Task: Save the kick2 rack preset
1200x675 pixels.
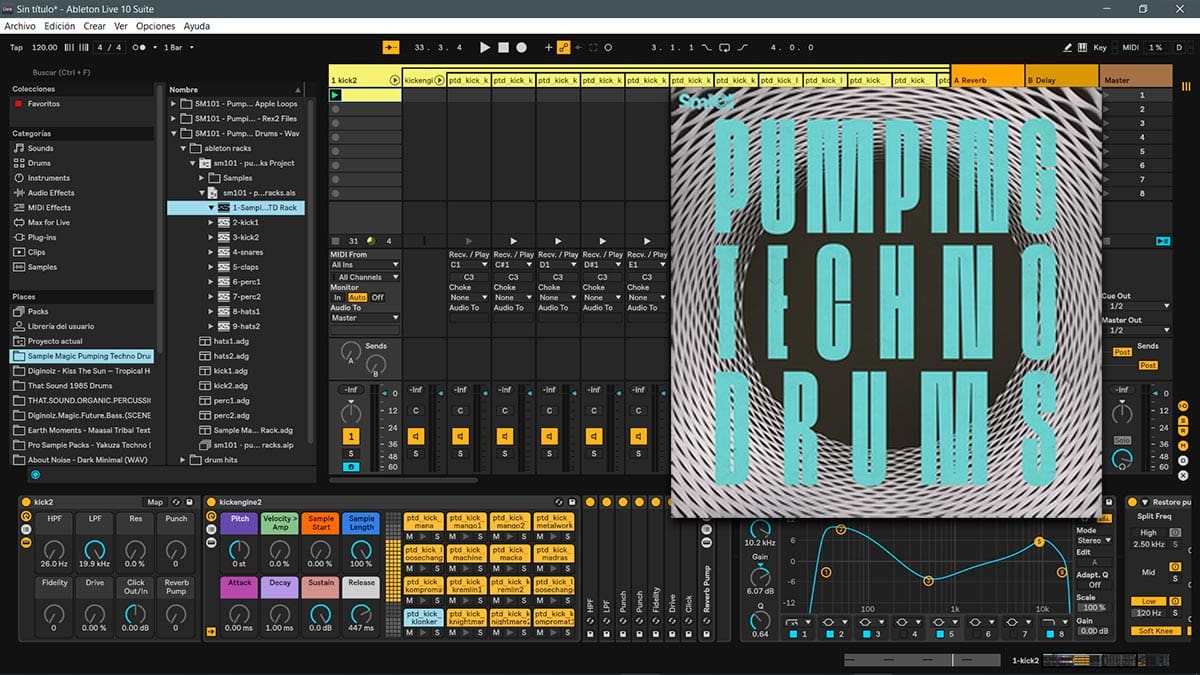Action: click(x=189, y=502)
